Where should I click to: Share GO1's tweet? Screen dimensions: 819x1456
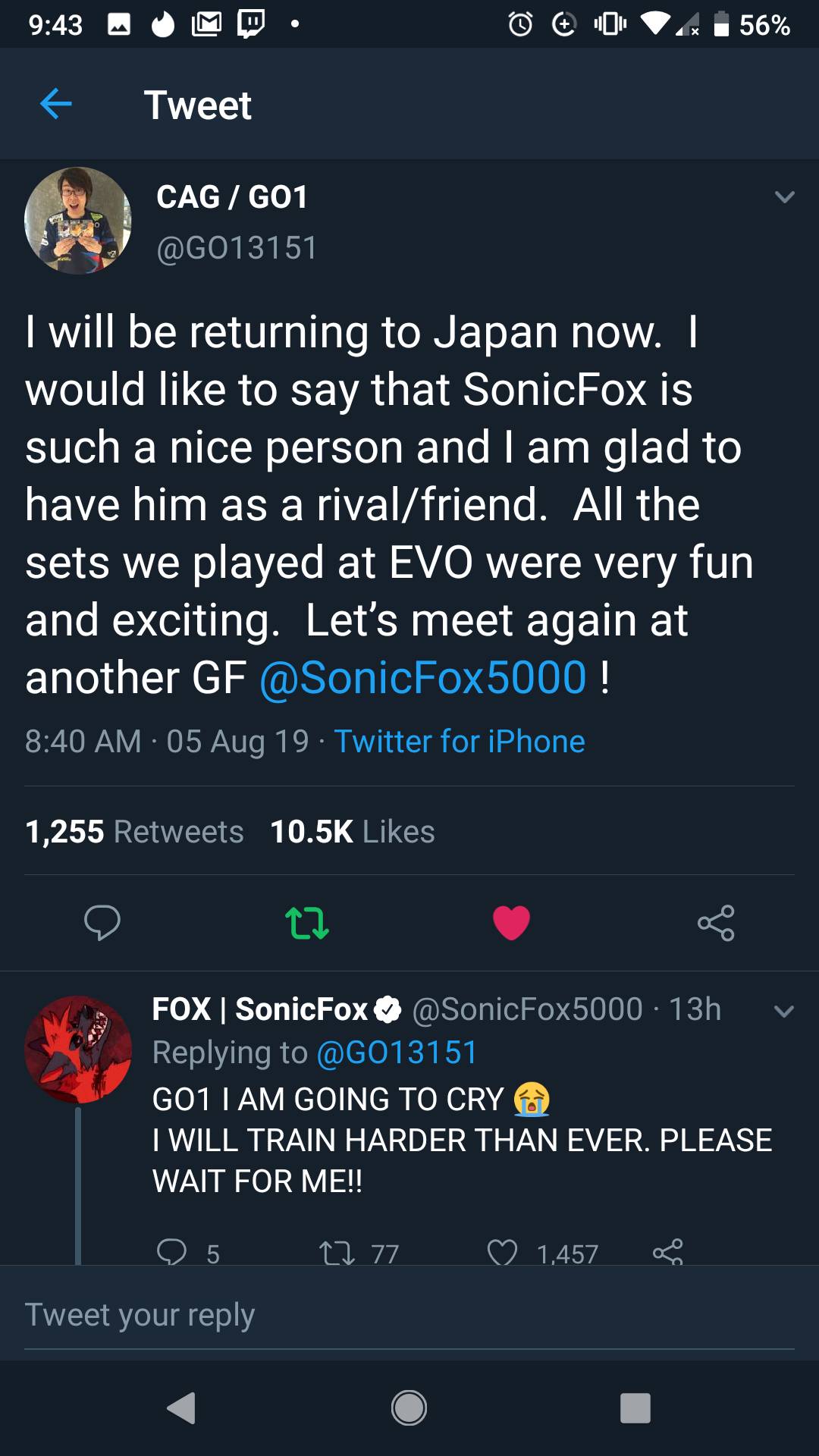point(716,922)
